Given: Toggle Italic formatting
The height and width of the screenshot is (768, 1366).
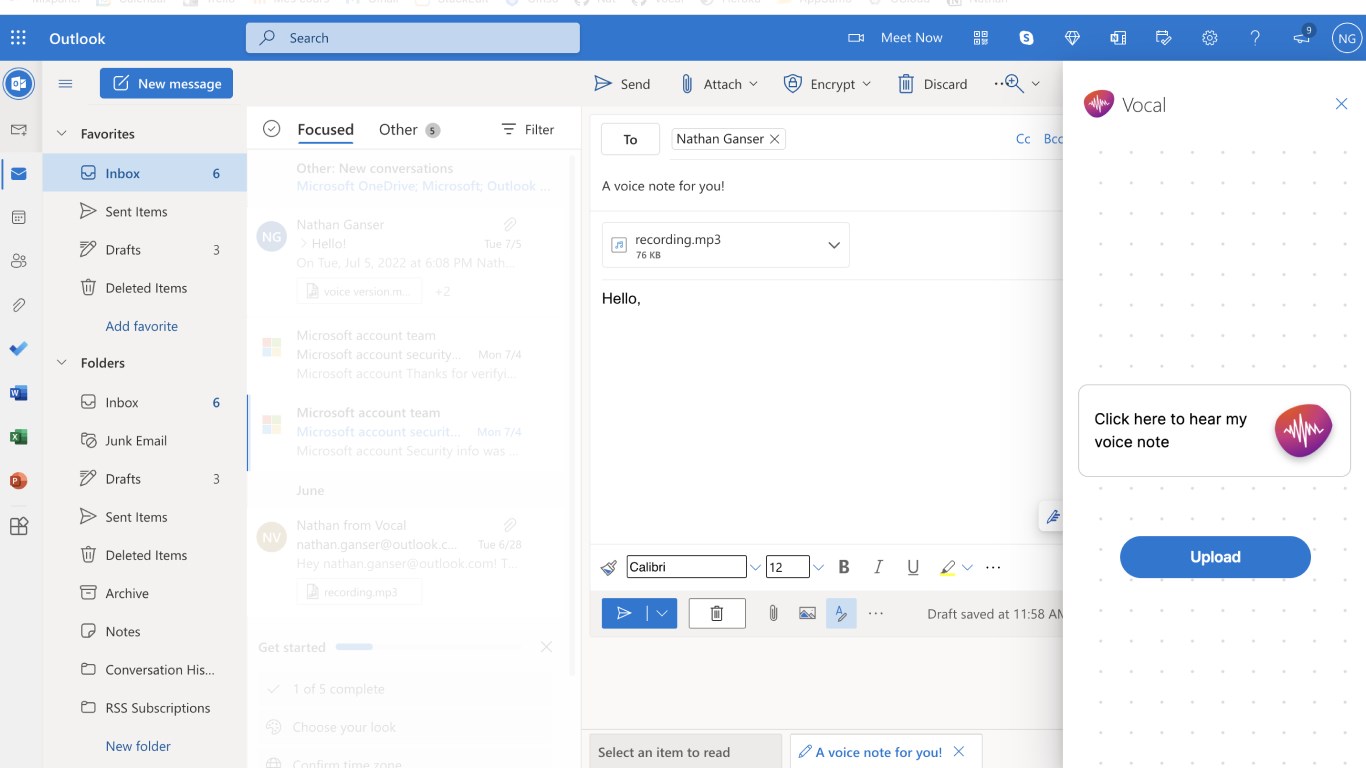Looking at the screenshot, I should coord(878,567).
